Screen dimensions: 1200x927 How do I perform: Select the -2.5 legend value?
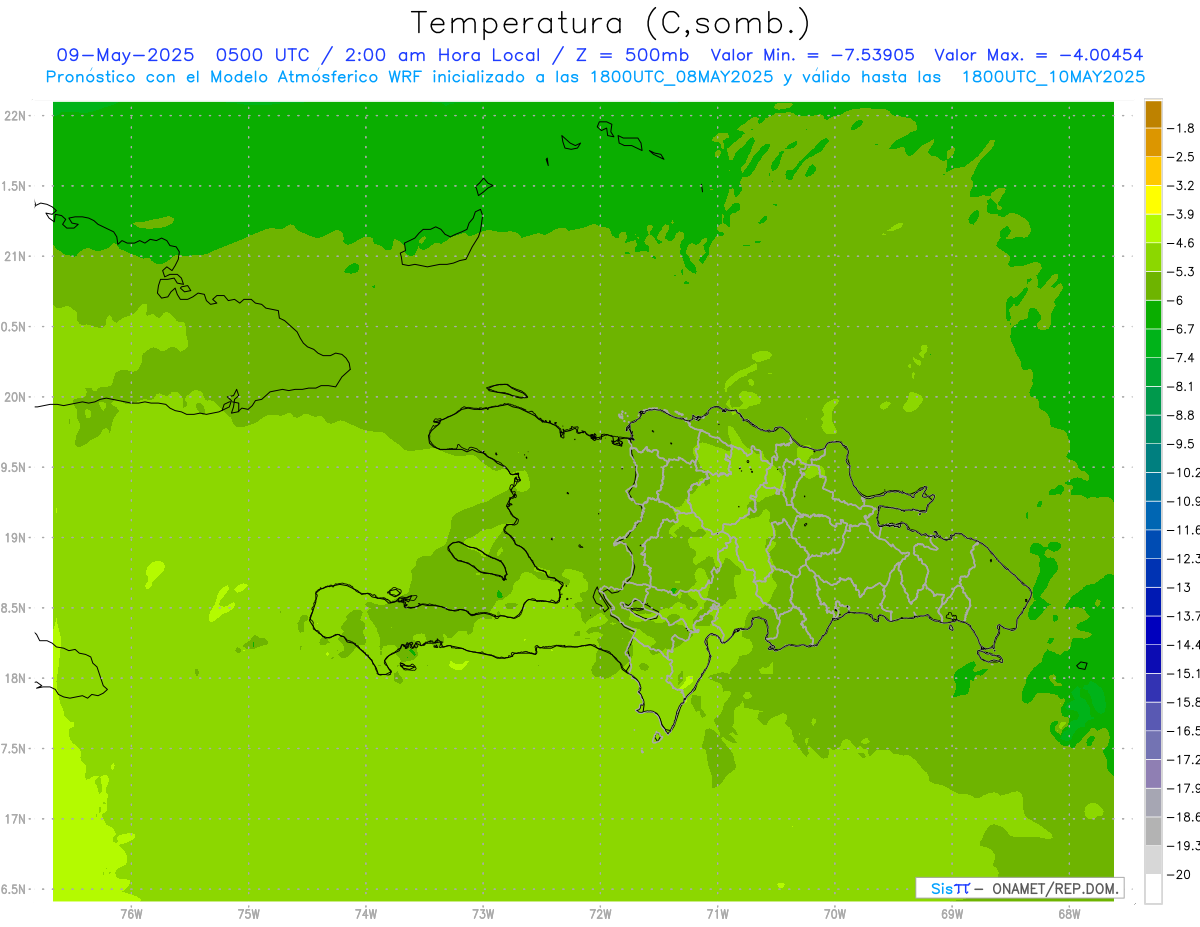[x=1181, y=157]
